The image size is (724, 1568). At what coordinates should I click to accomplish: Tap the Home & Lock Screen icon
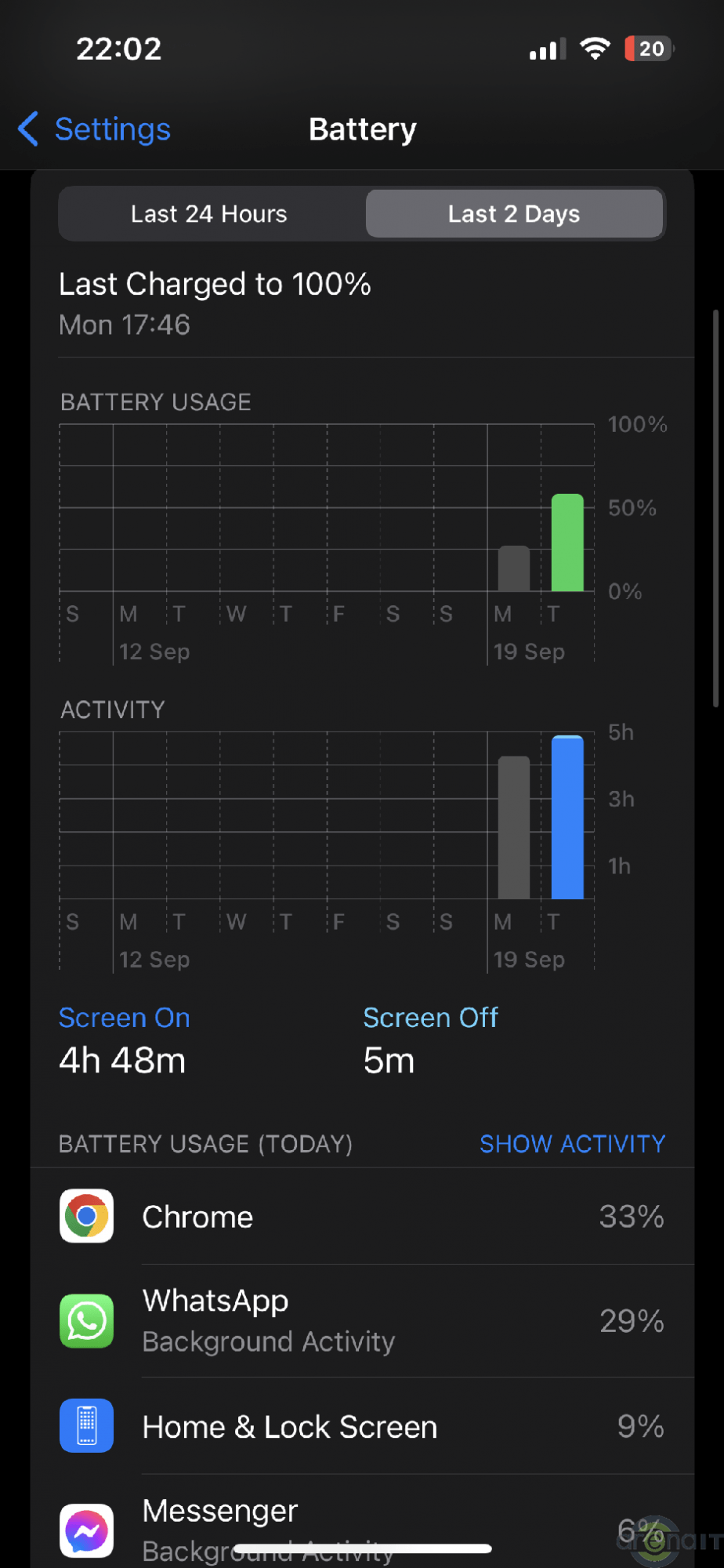coord(87,1425)
